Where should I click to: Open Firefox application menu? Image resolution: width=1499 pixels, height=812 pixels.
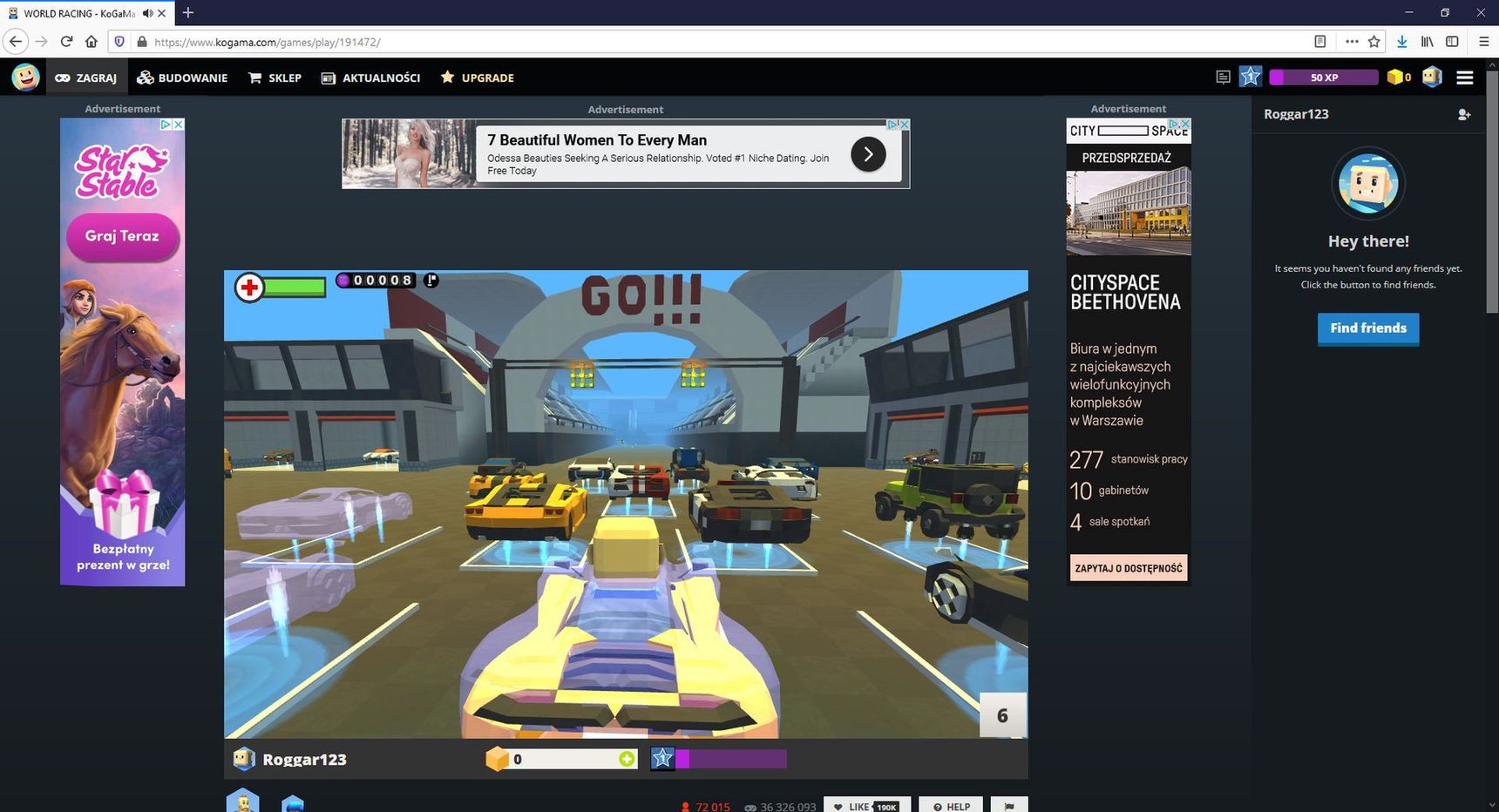1483,41
